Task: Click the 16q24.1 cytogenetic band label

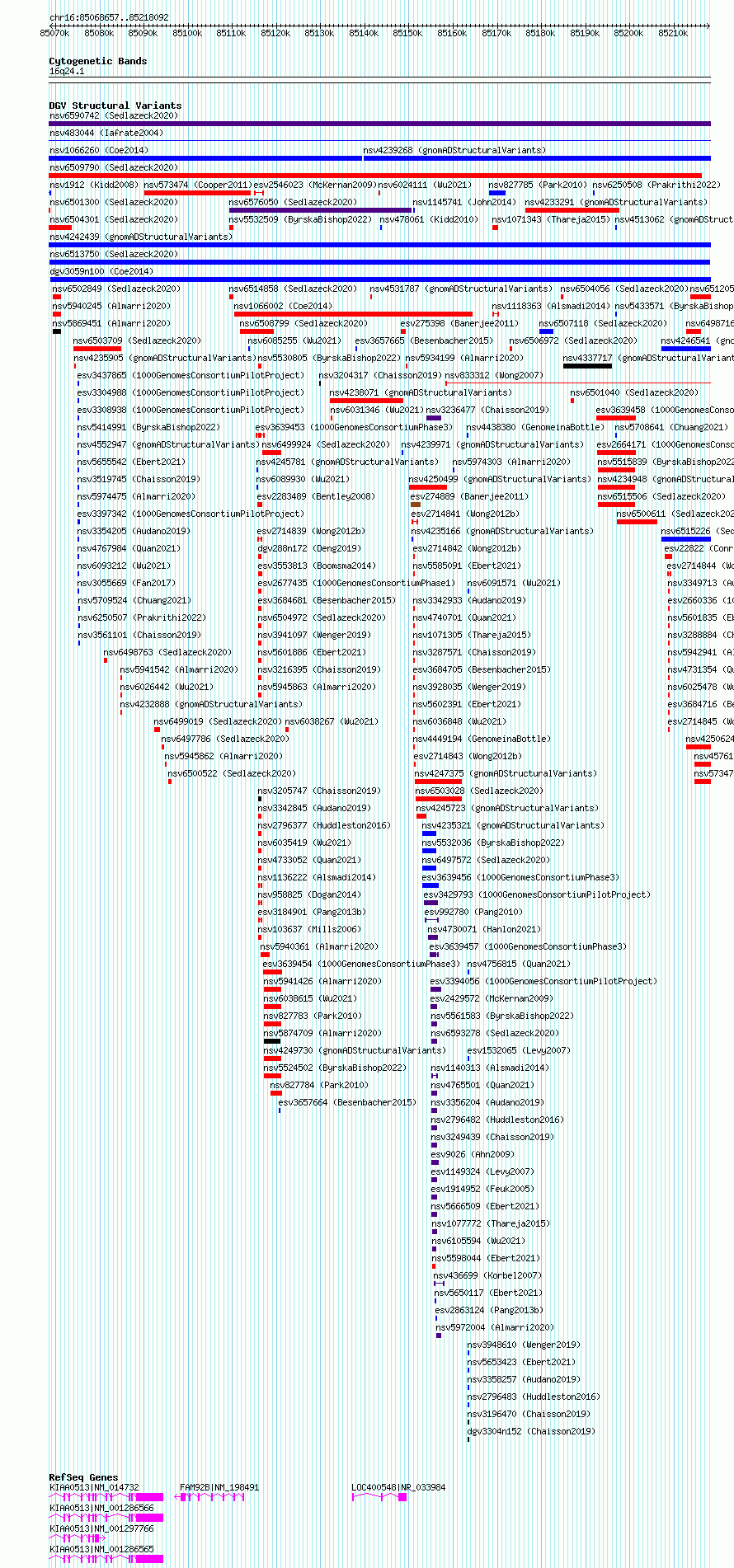Action: pyautogui.click(x=67, y=72)
